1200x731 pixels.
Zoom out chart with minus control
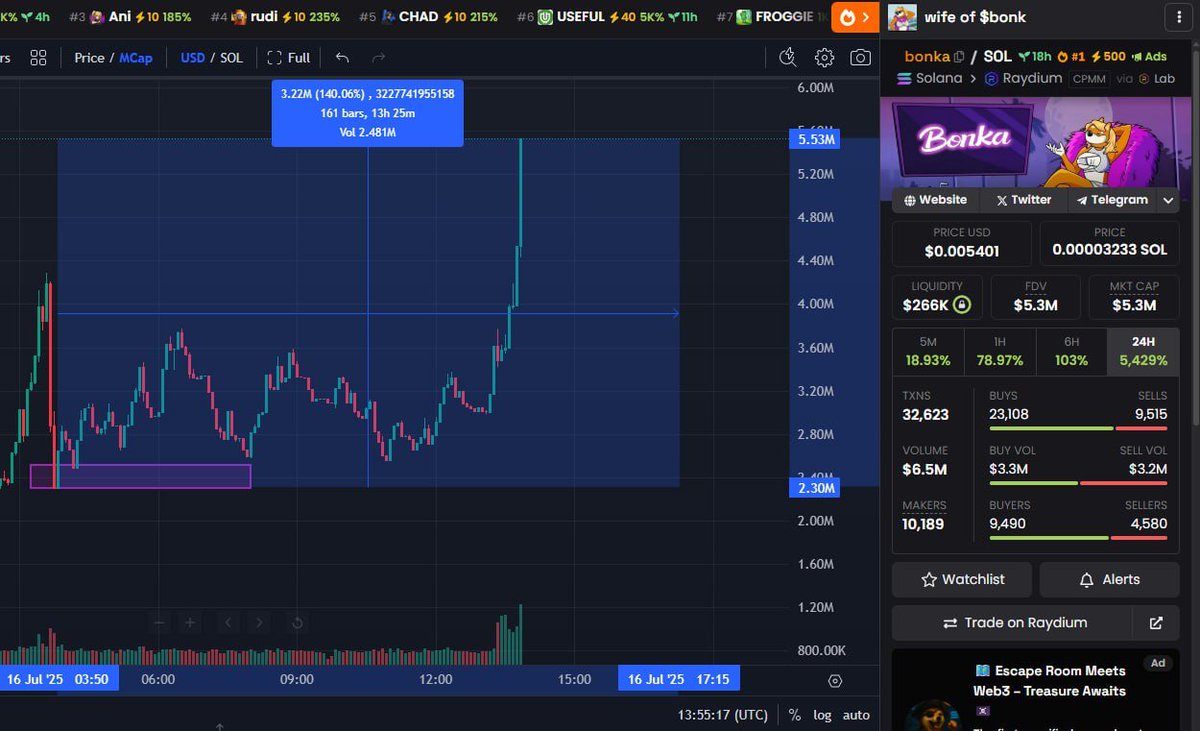coord(159,623)
